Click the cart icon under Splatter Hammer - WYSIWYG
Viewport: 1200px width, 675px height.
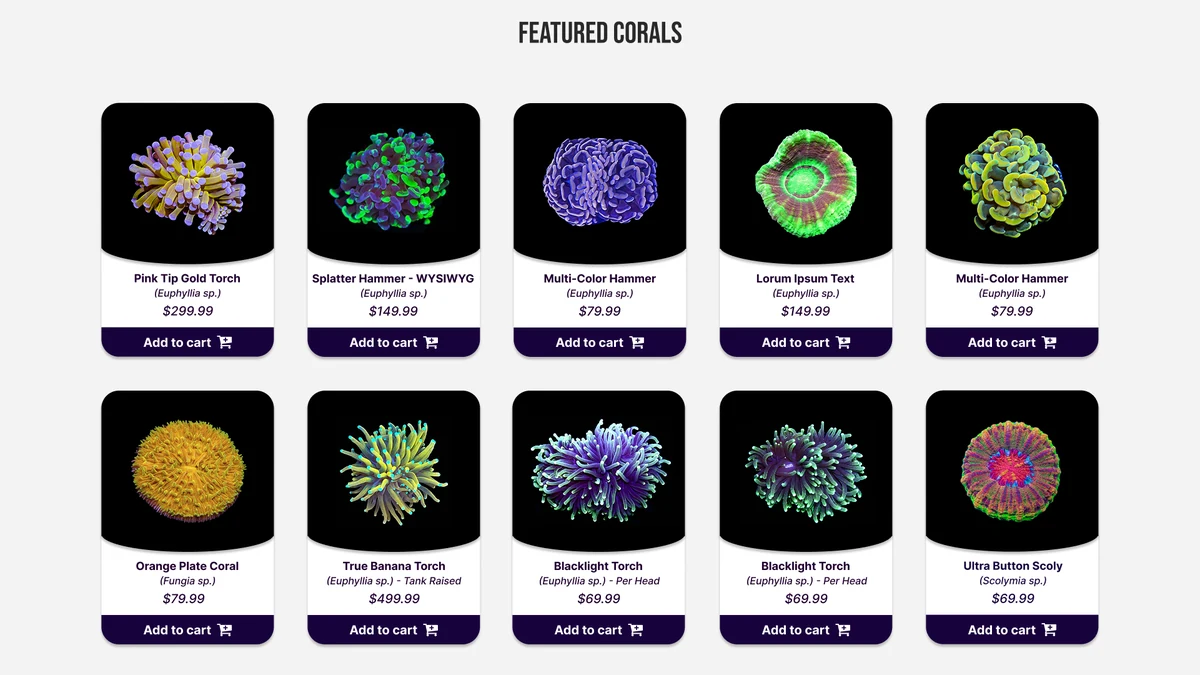(431, 342)
